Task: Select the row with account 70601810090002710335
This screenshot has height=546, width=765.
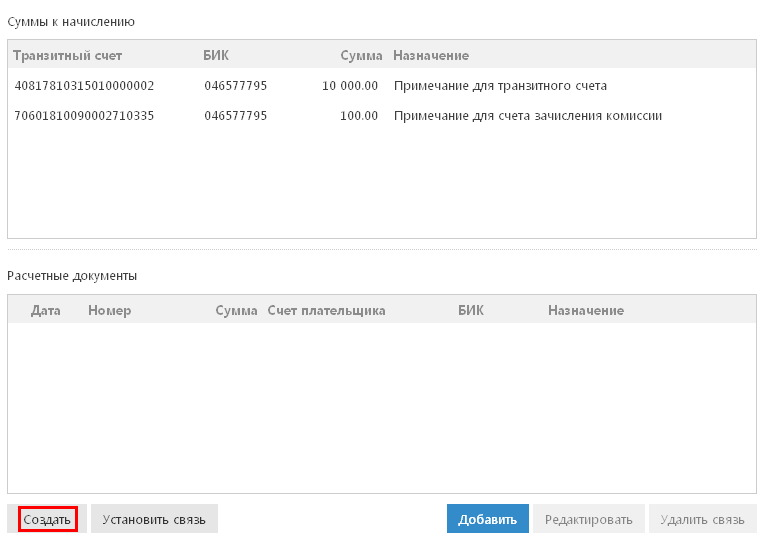Action: click(382, 116)
